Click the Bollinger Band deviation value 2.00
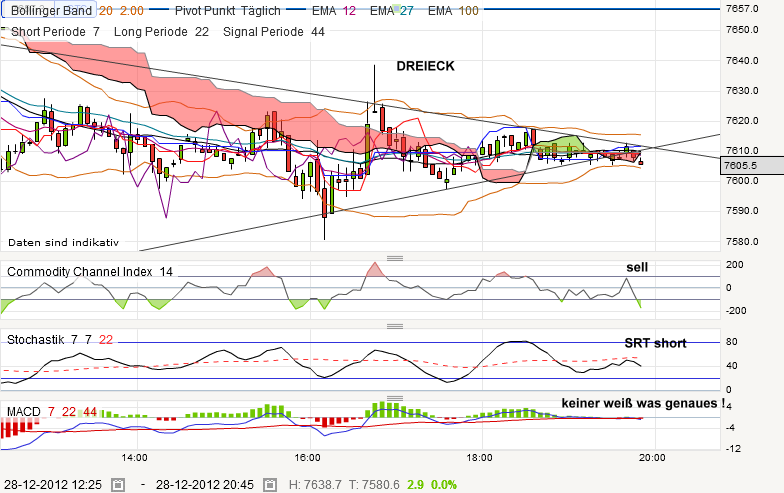Image resolution: width=784 pixels, height=493 pixels. tap(132, 10)
